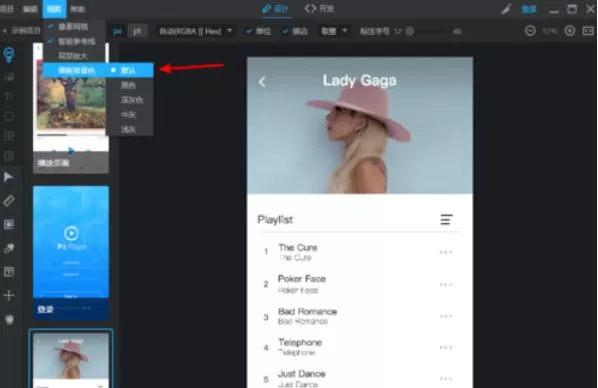Image resolution: width=598 pixels, height=388 pixels.
Task: Open the 自动(RGBA || Hex) color format dropdown
Action: 196,31
